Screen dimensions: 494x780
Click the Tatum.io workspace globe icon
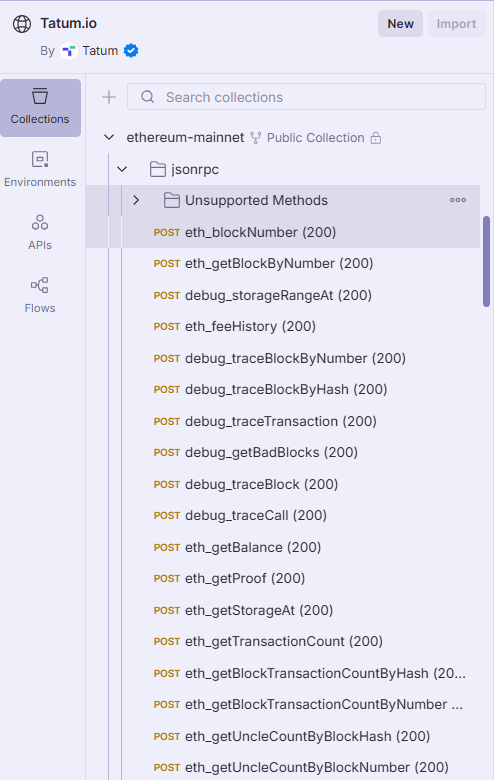[x=22, y=24]
